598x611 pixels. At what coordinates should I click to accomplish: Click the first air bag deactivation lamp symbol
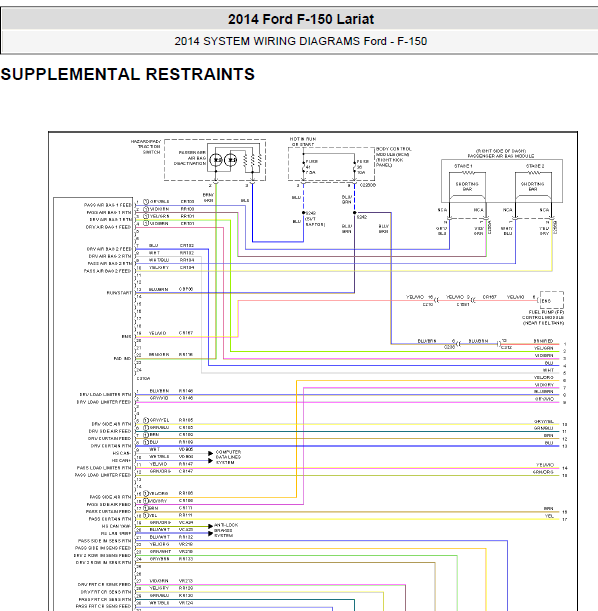pyautogui.click(x=216, y=160)
